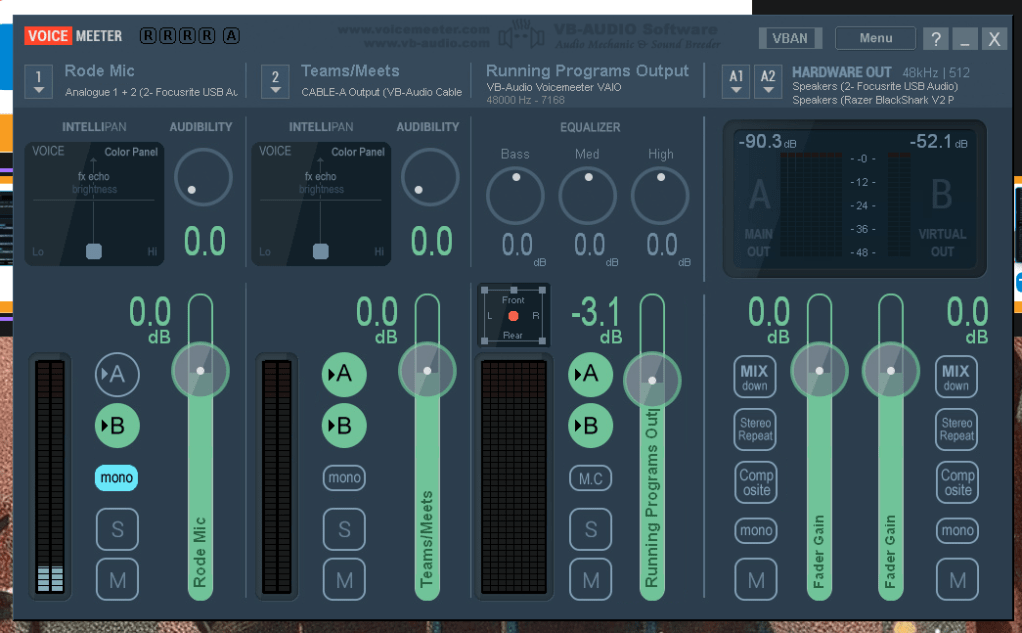Enable mono on Teams/Meets strip
This screenshot has height=633, width=1022.
[x=344, y=478]
